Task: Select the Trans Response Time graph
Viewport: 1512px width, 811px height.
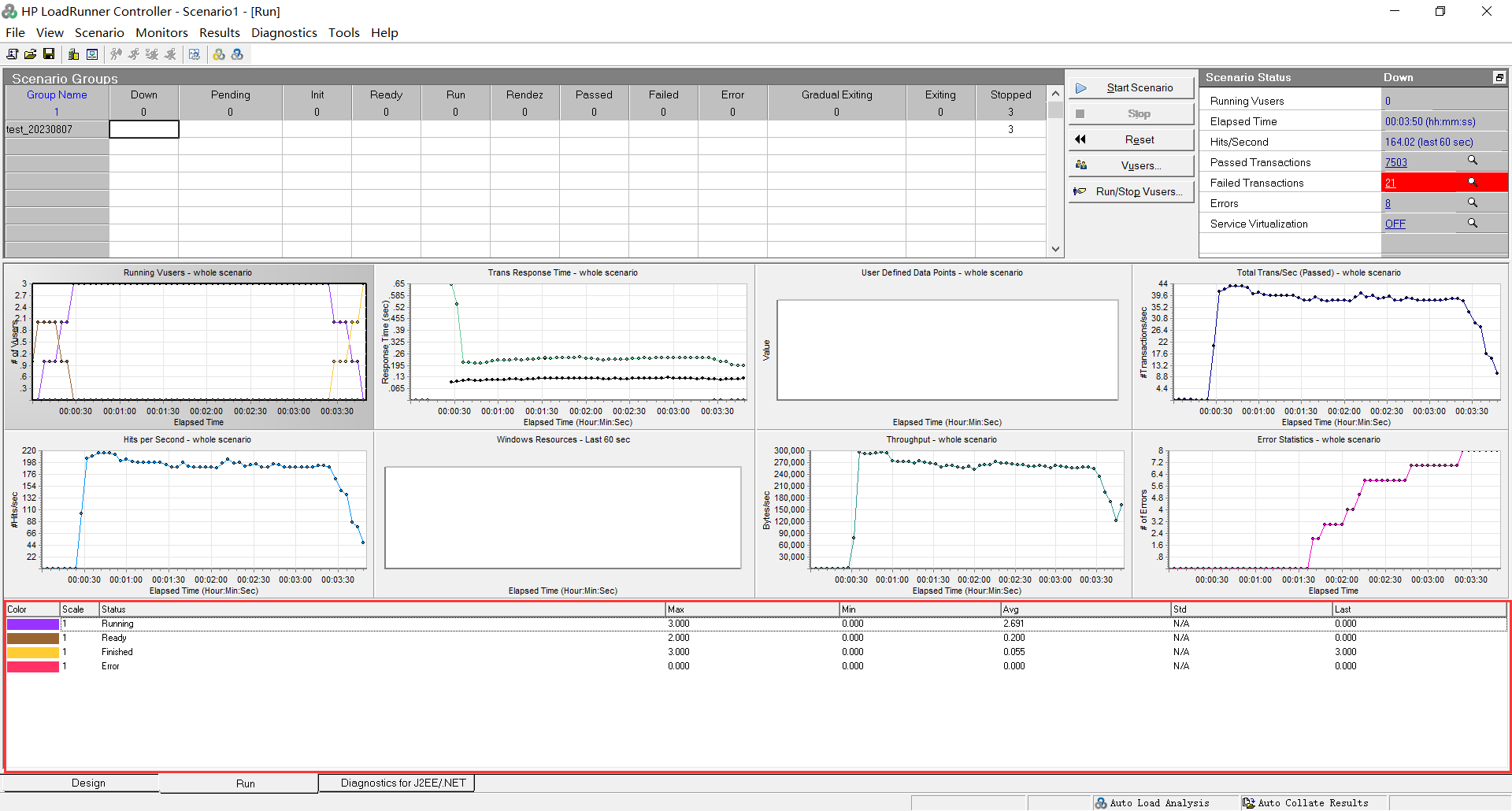Action: point(564,346)
